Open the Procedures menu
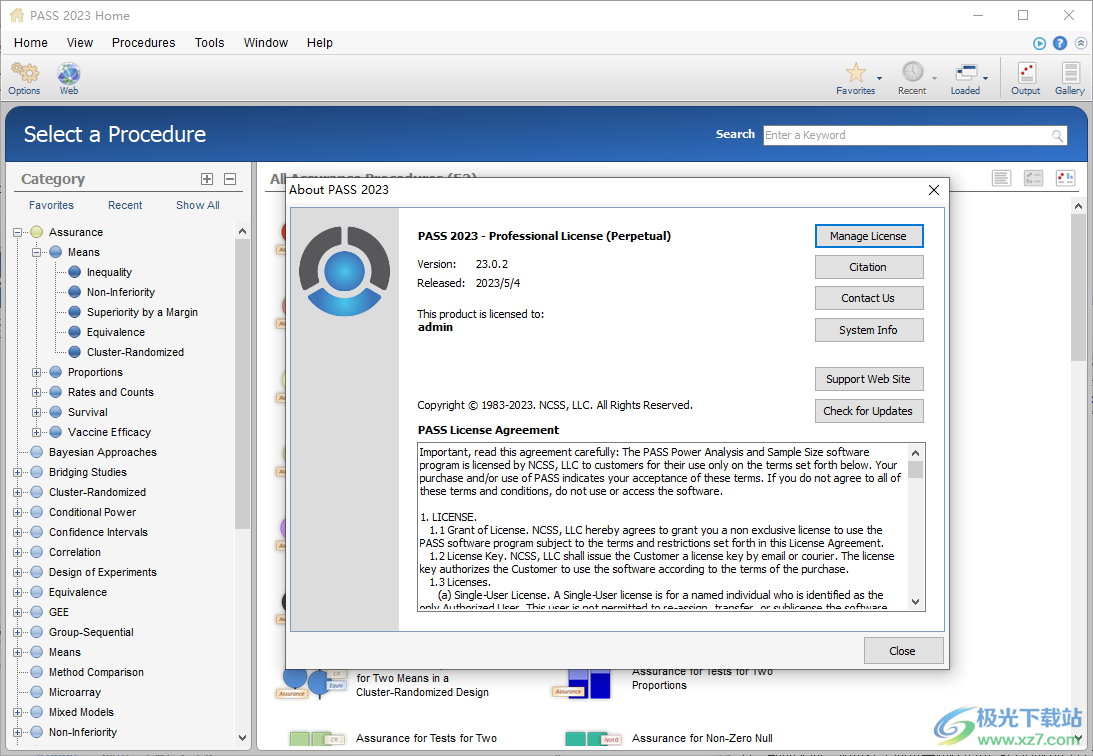The image size is (1093, 756). tap(144, 43)
